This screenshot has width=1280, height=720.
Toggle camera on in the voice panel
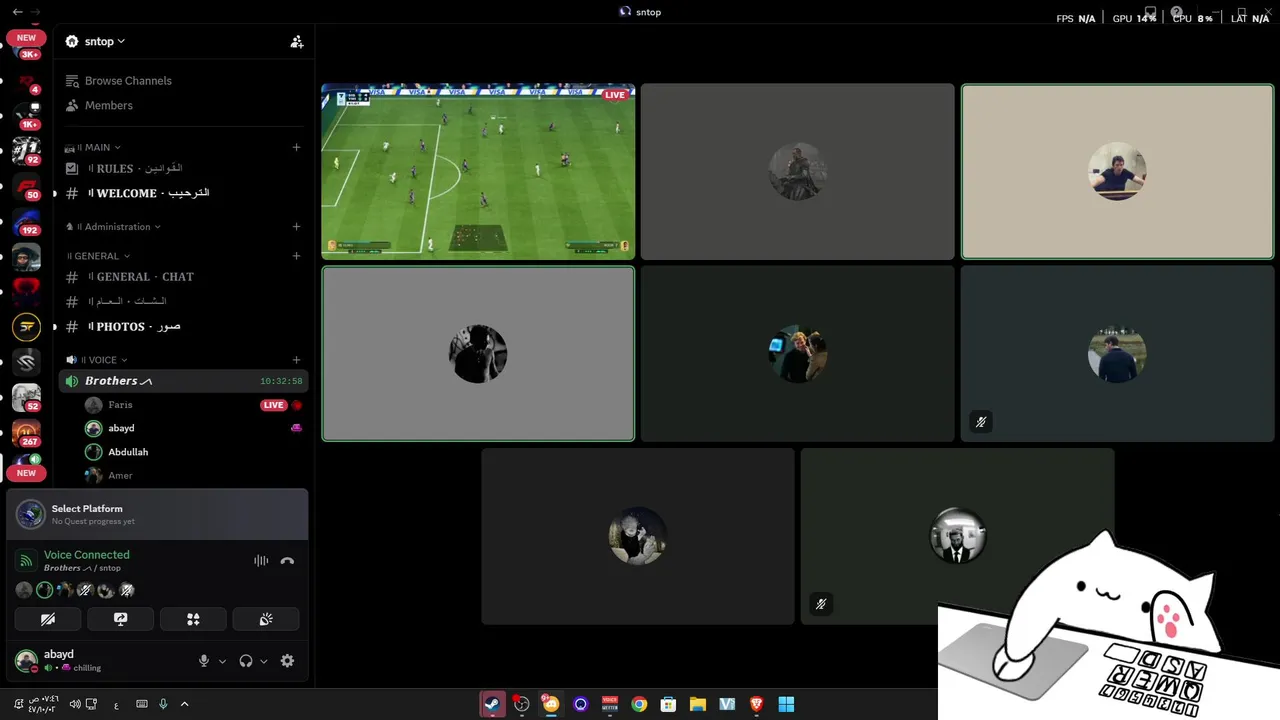tap(48, 619)
